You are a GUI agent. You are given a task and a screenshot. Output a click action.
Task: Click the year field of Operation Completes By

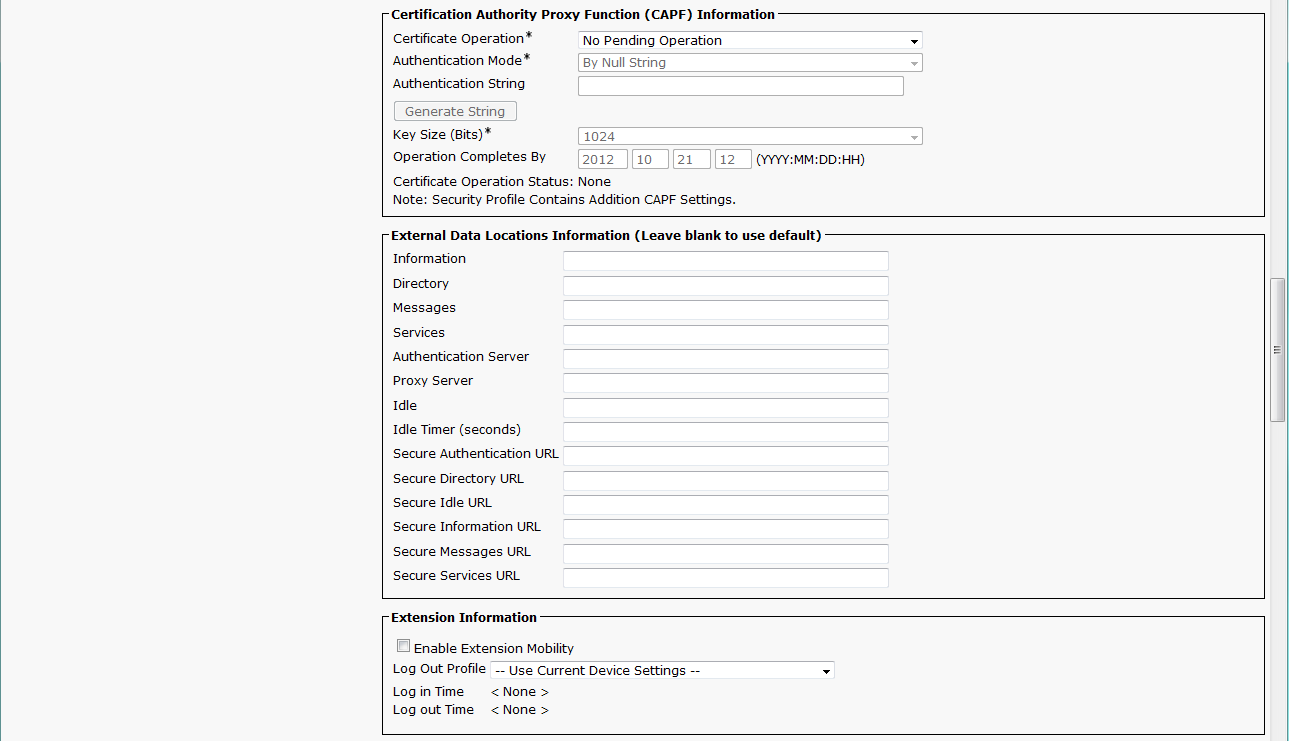point(603,160)
